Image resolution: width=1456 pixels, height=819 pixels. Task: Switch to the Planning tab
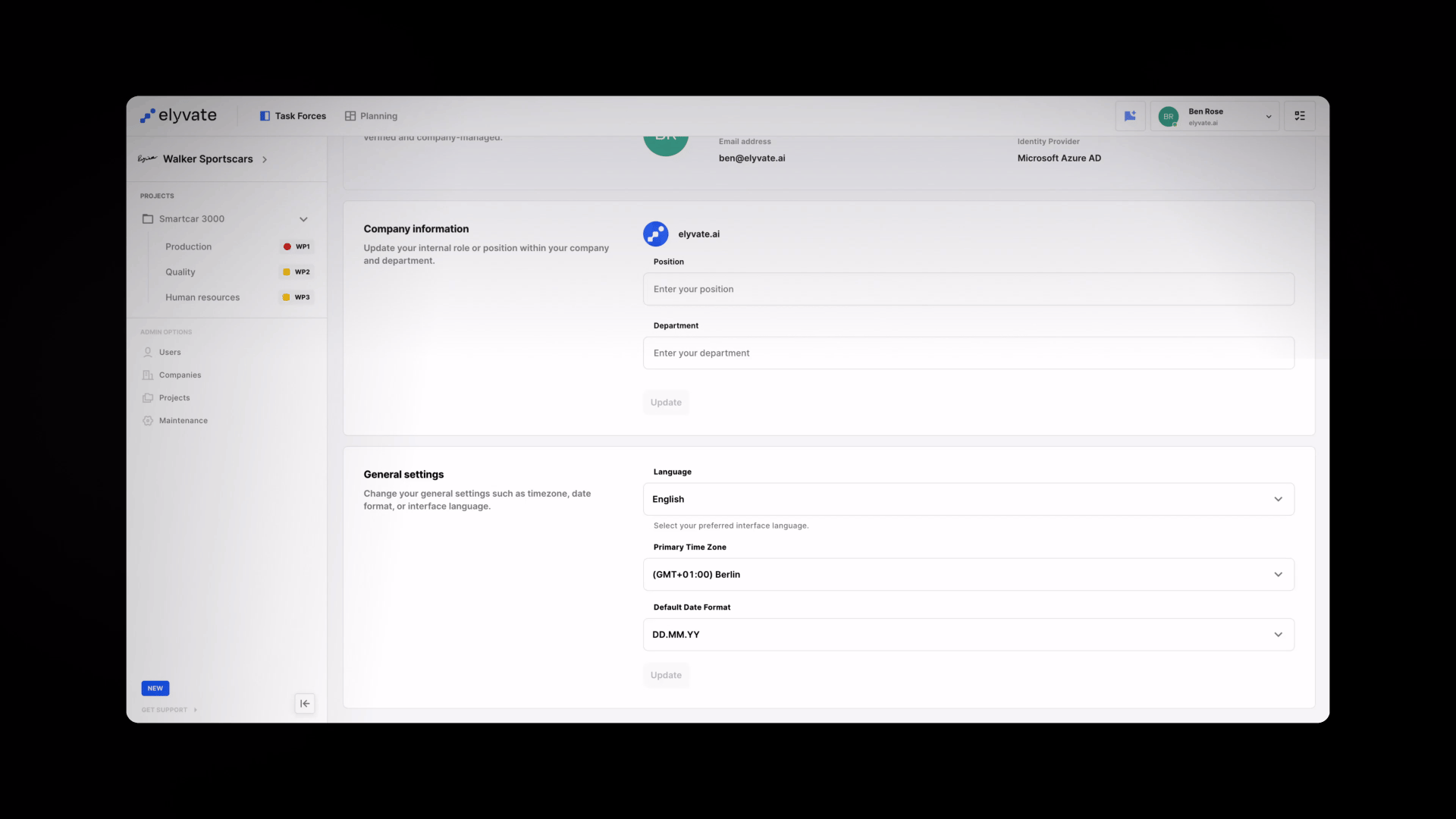(371, 116)
